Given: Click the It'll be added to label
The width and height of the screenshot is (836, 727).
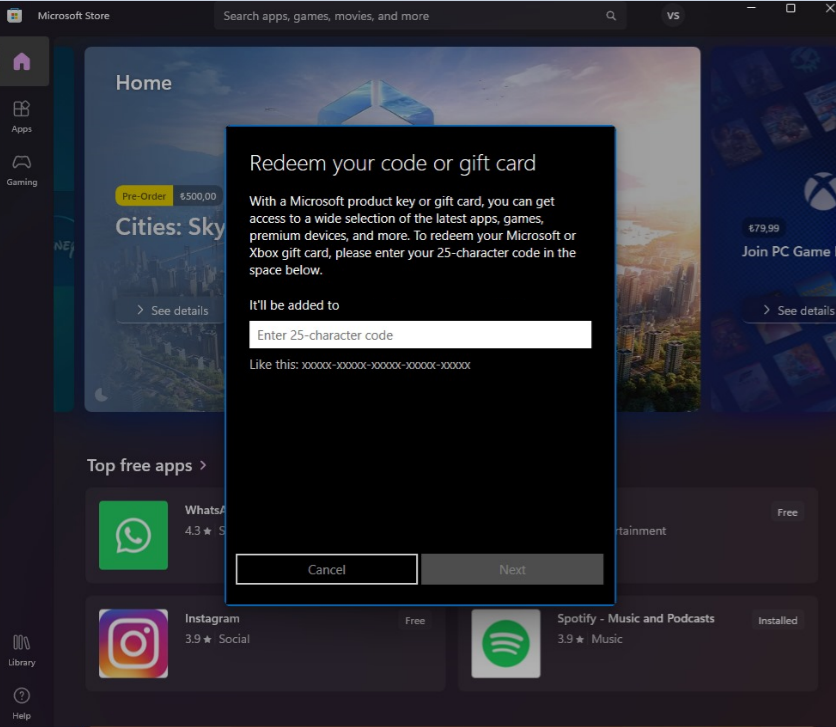Looking at the screenshot, I should [x=294, y=305].
